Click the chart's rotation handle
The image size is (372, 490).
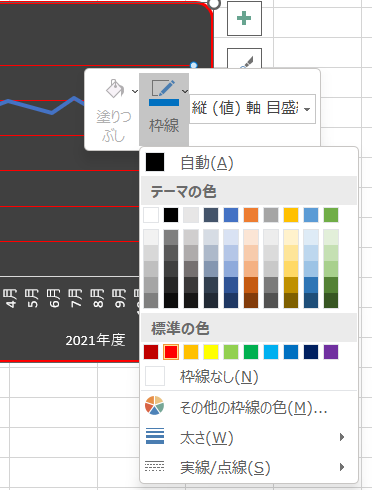(x=214, y=3)
